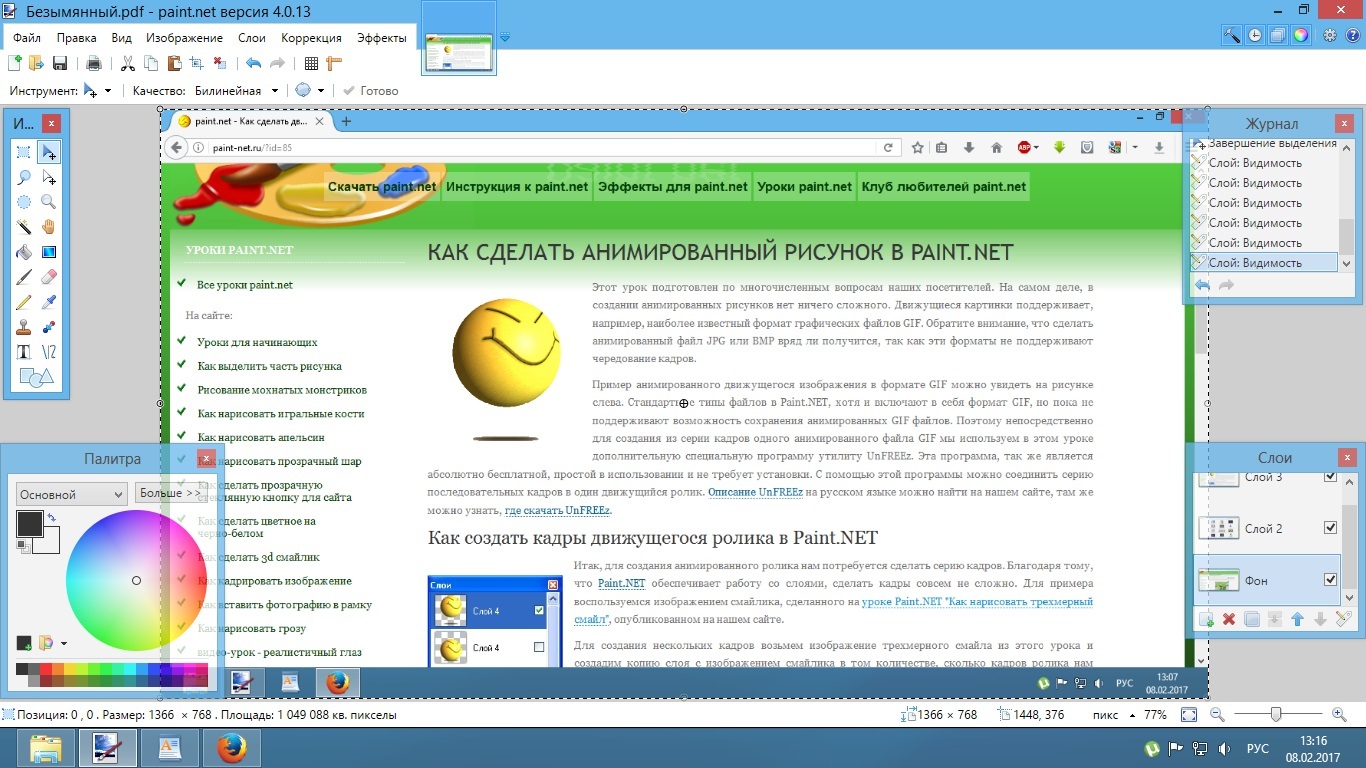Select the Text tool
The height and width of the screenshot is (768, 1366).
tap(24, 352)
